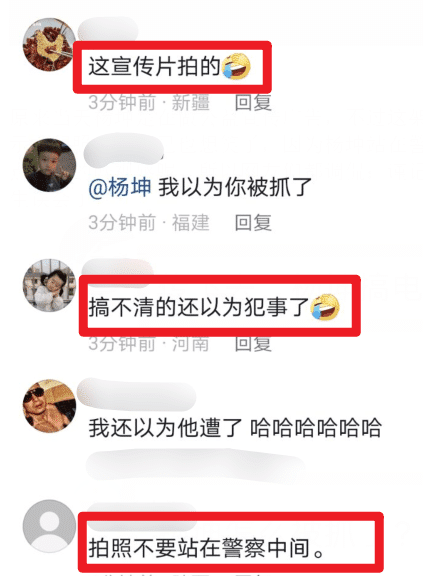
Task: Click the blurred username above @杨坤 comment
Action: click(x=124, y=149)
